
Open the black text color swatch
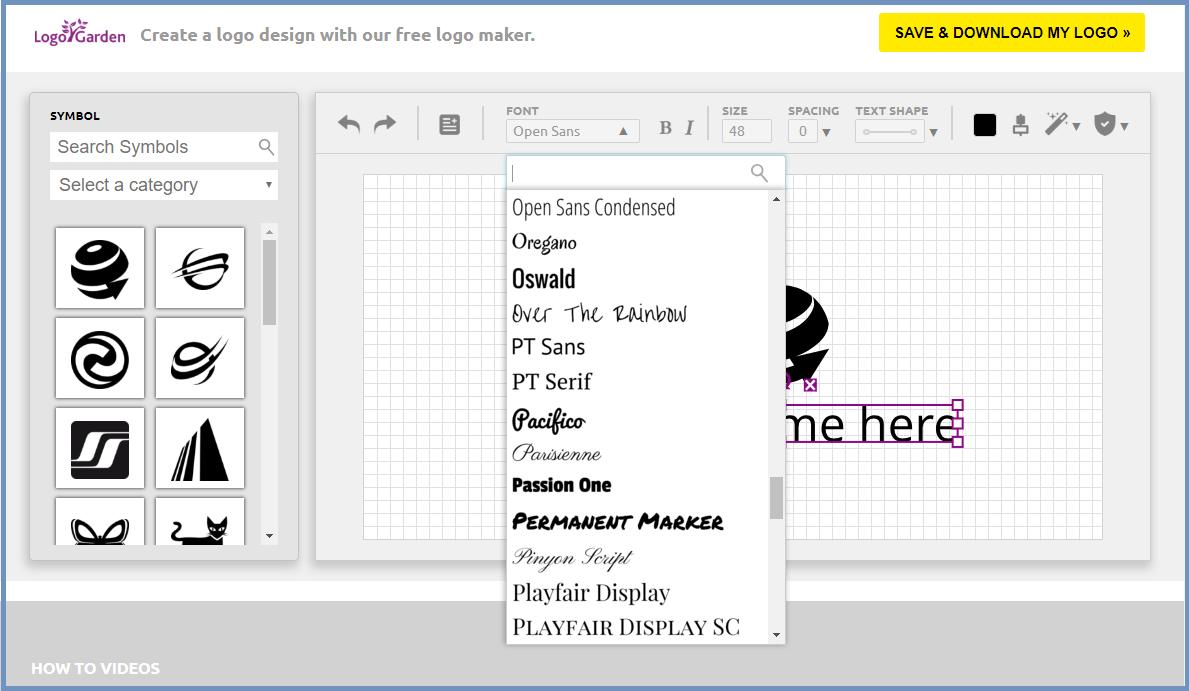point(985,125)
